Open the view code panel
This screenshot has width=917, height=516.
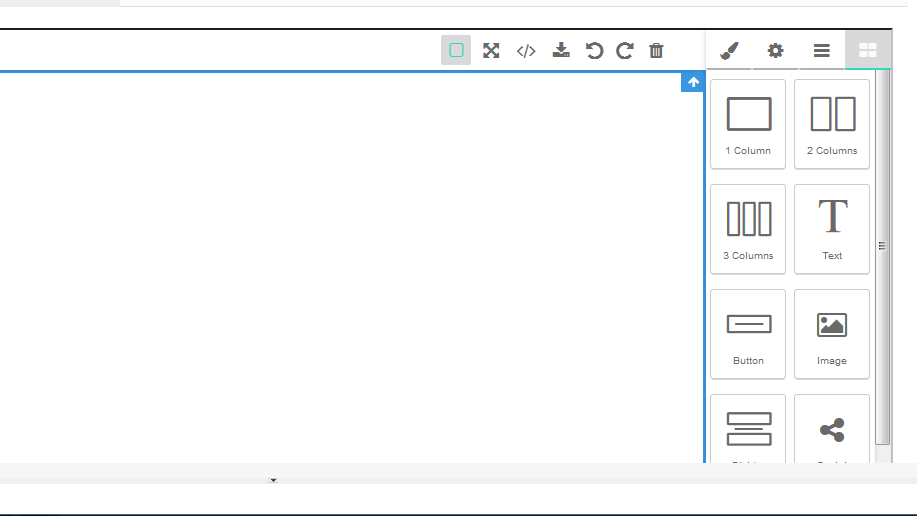(x=526, y=51)
